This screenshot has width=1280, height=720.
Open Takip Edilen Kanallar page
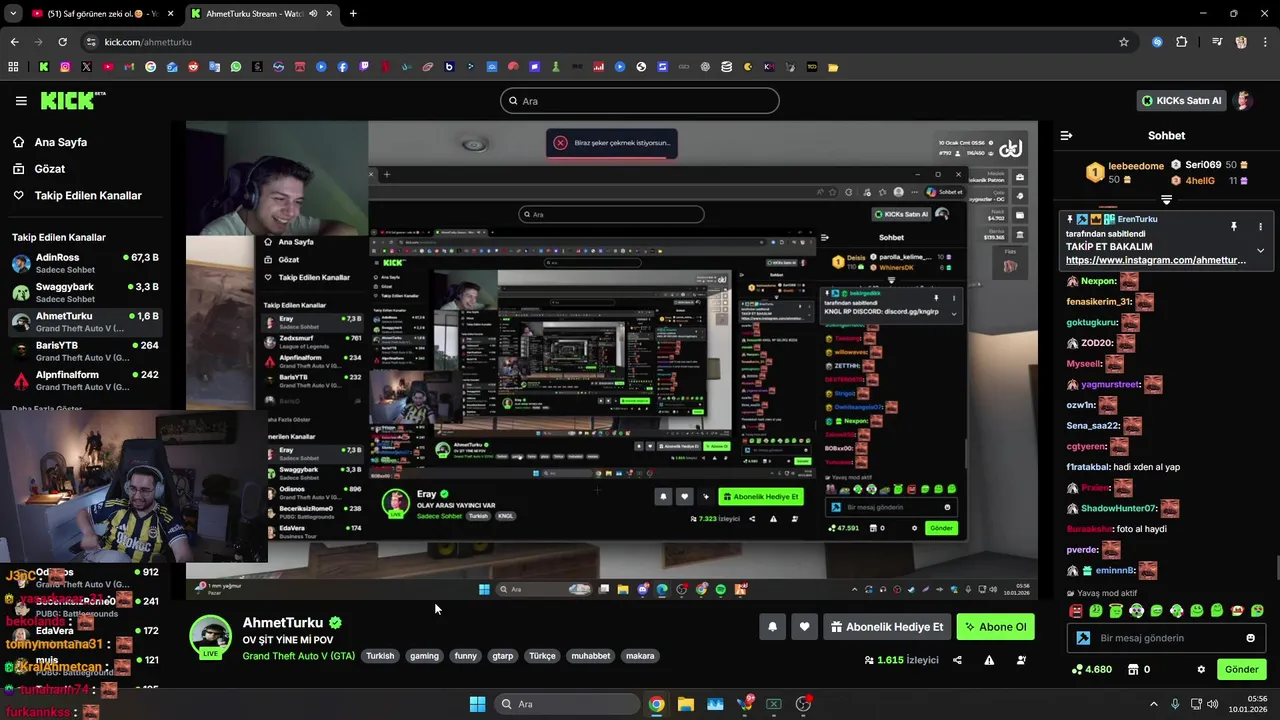click(x=88, y=196)
